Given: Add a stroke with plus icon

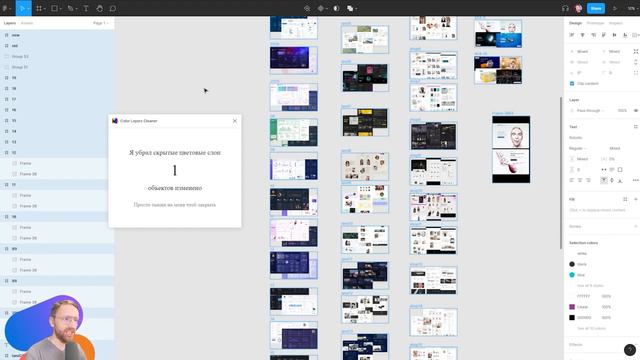Looking at the screenshot, I should pos(636,226).
